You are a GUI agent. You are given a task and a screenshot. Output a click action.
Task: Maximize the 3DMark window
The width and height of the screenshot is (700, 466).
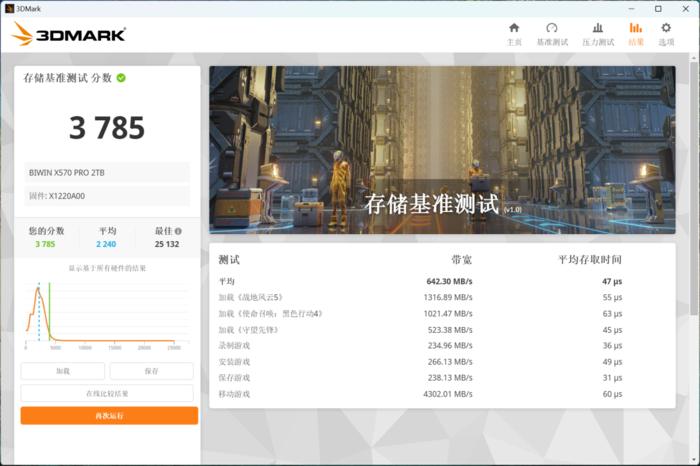(658, 8)
